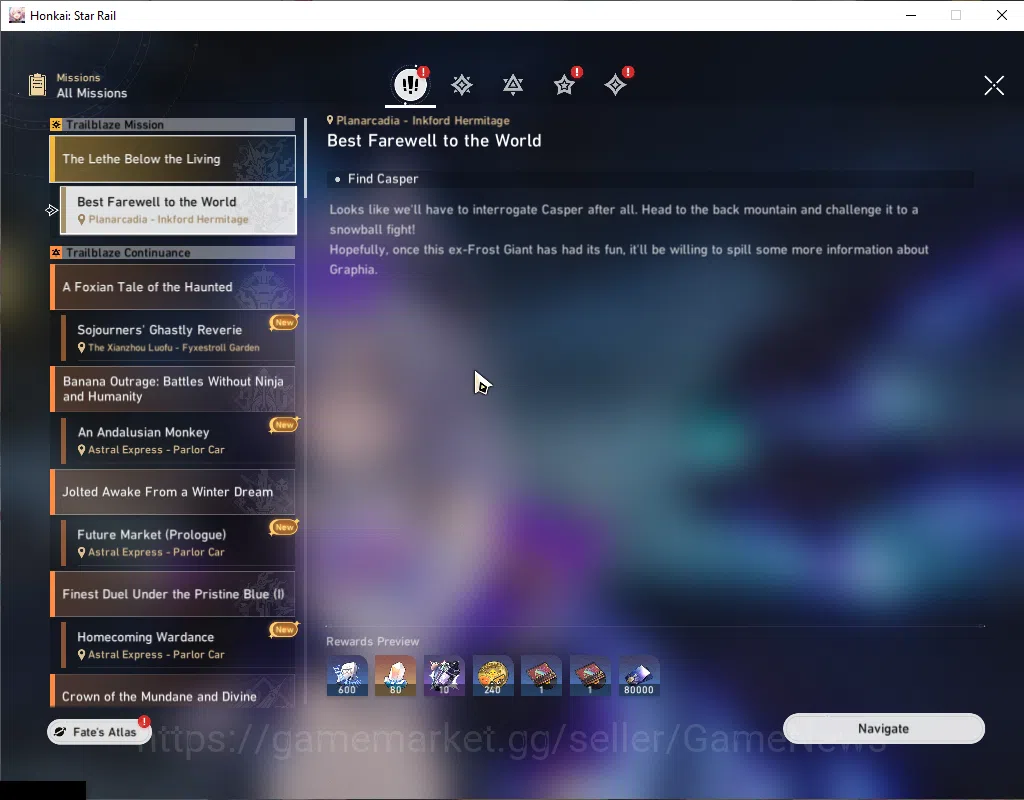Collapse the Trailblaze Mission section header
This screenshot has height=800, width=1024.
[173, 125]
